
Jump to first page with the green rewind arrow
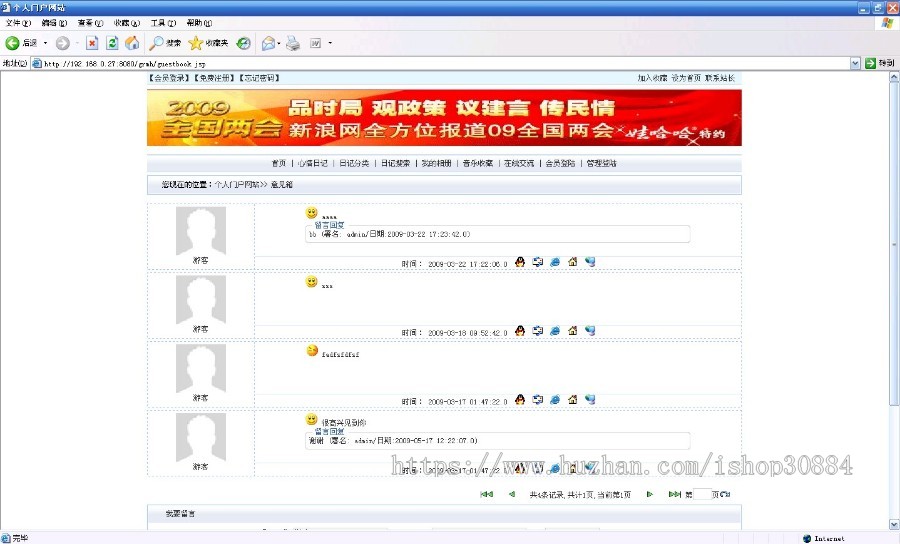(x=487, y=494)
